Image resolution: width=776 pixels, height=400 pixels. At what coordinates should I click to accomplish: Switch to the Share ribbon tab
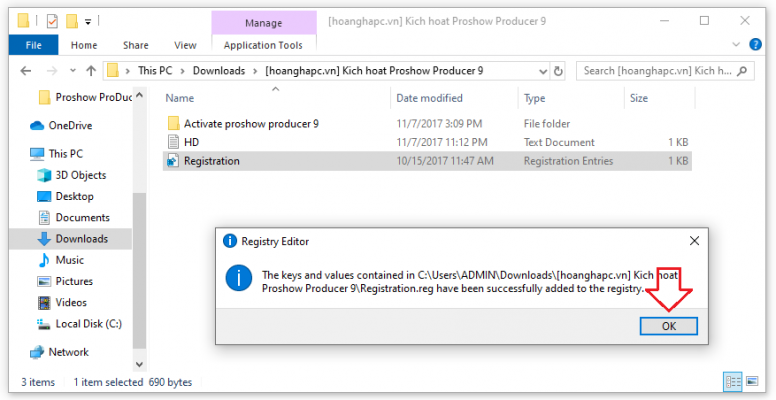pos(135,45)
